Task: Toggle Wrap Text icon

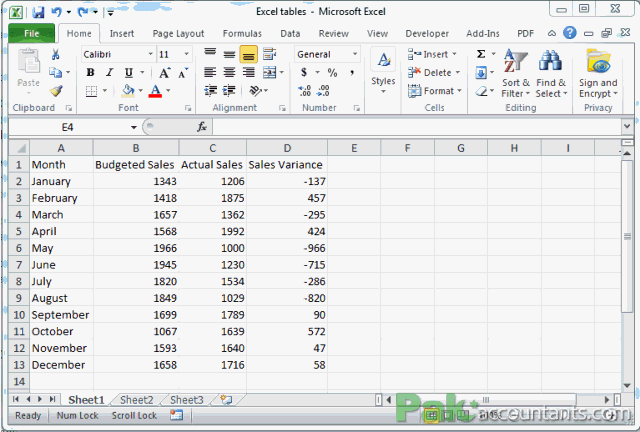Action: (269, 53)
